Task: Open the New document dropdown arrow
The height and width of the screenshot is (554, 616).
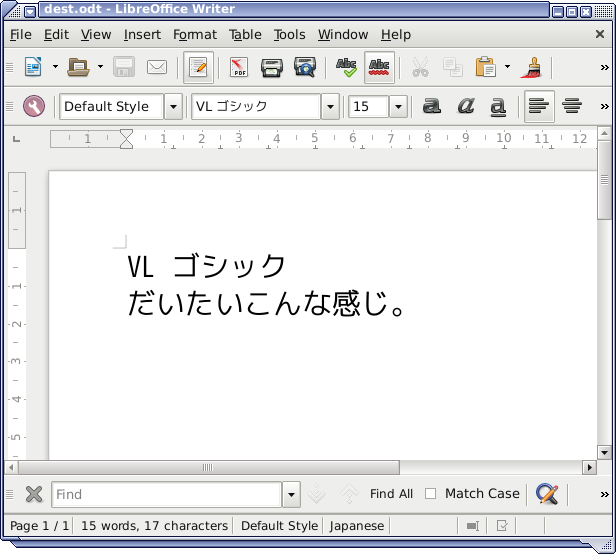Action: point(55,67)
